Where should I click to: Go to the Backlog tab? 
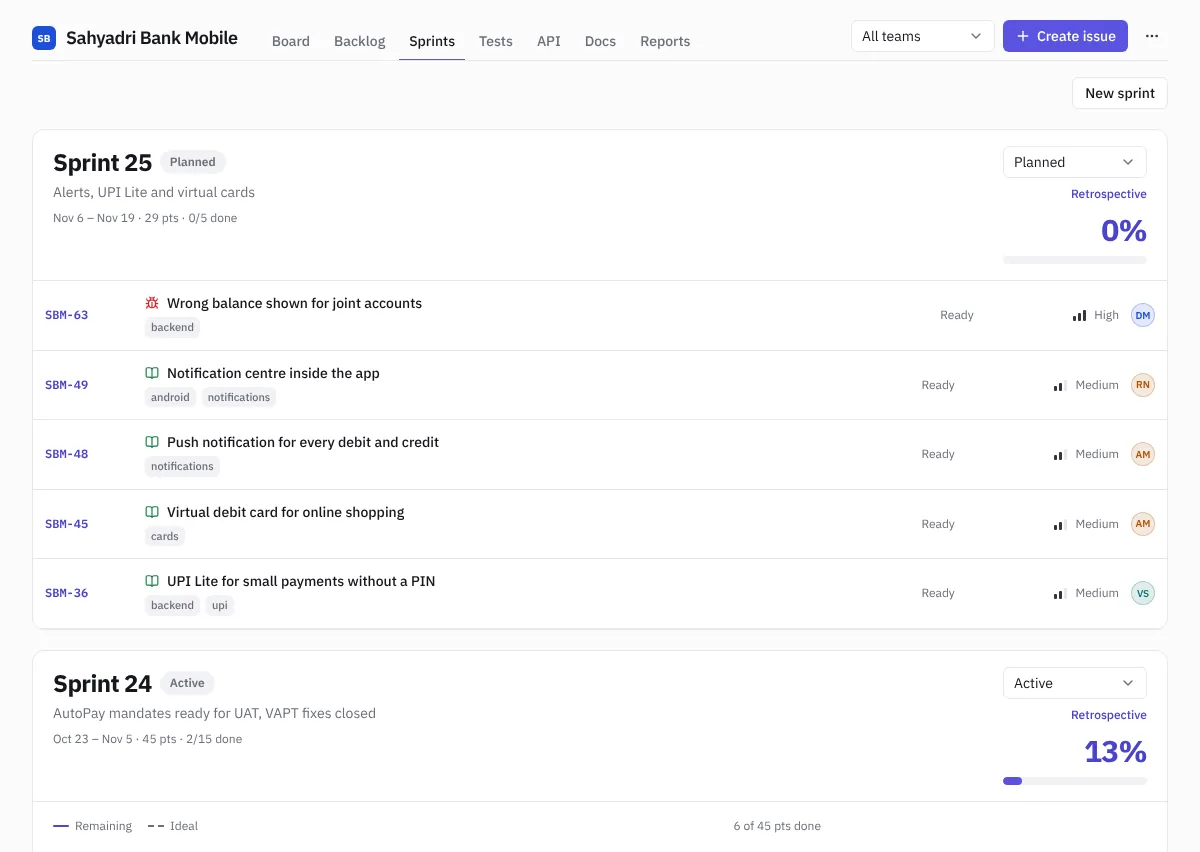click(x=360, y=41)
